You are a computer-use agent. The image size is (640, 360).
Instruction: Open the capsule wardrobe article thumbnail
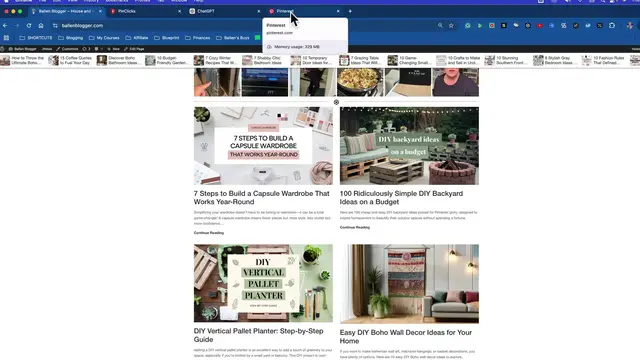263,146
